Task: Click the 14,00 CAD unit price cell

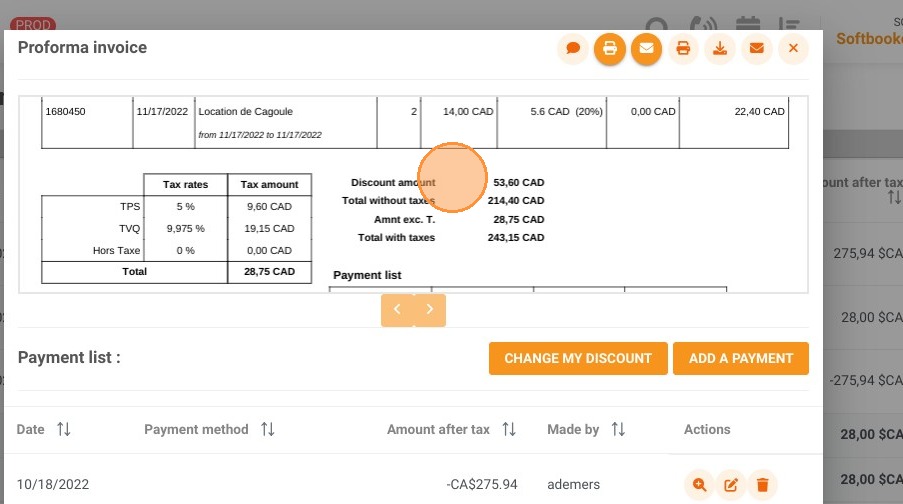Action: coord(468,112)
